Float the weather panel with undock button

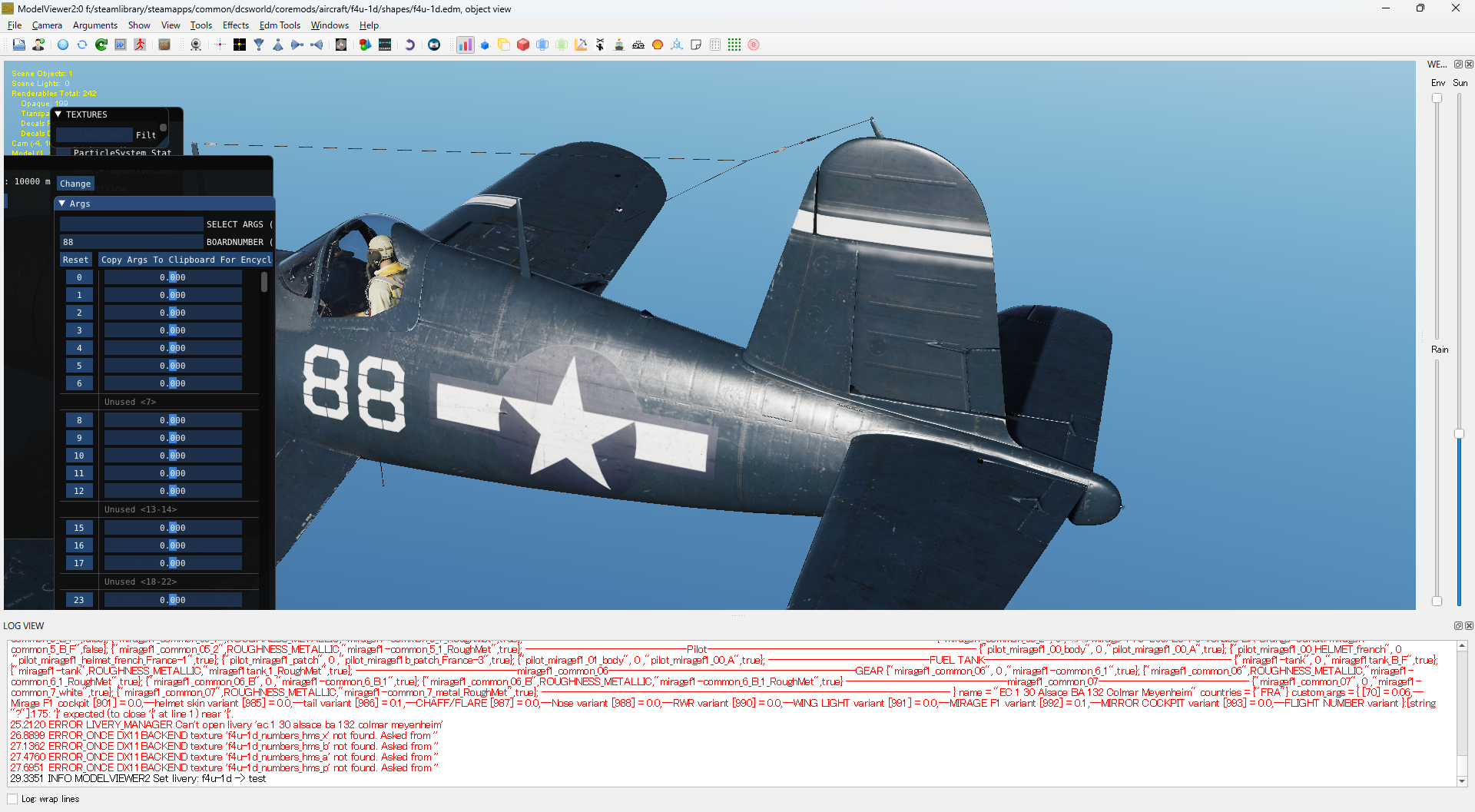[x=1458, y=65]
